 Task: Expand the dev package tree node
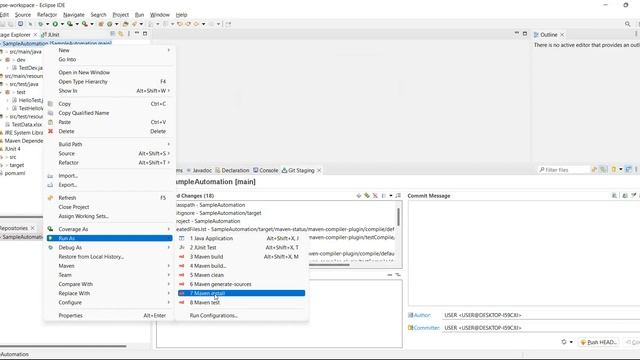pos(2,60)
